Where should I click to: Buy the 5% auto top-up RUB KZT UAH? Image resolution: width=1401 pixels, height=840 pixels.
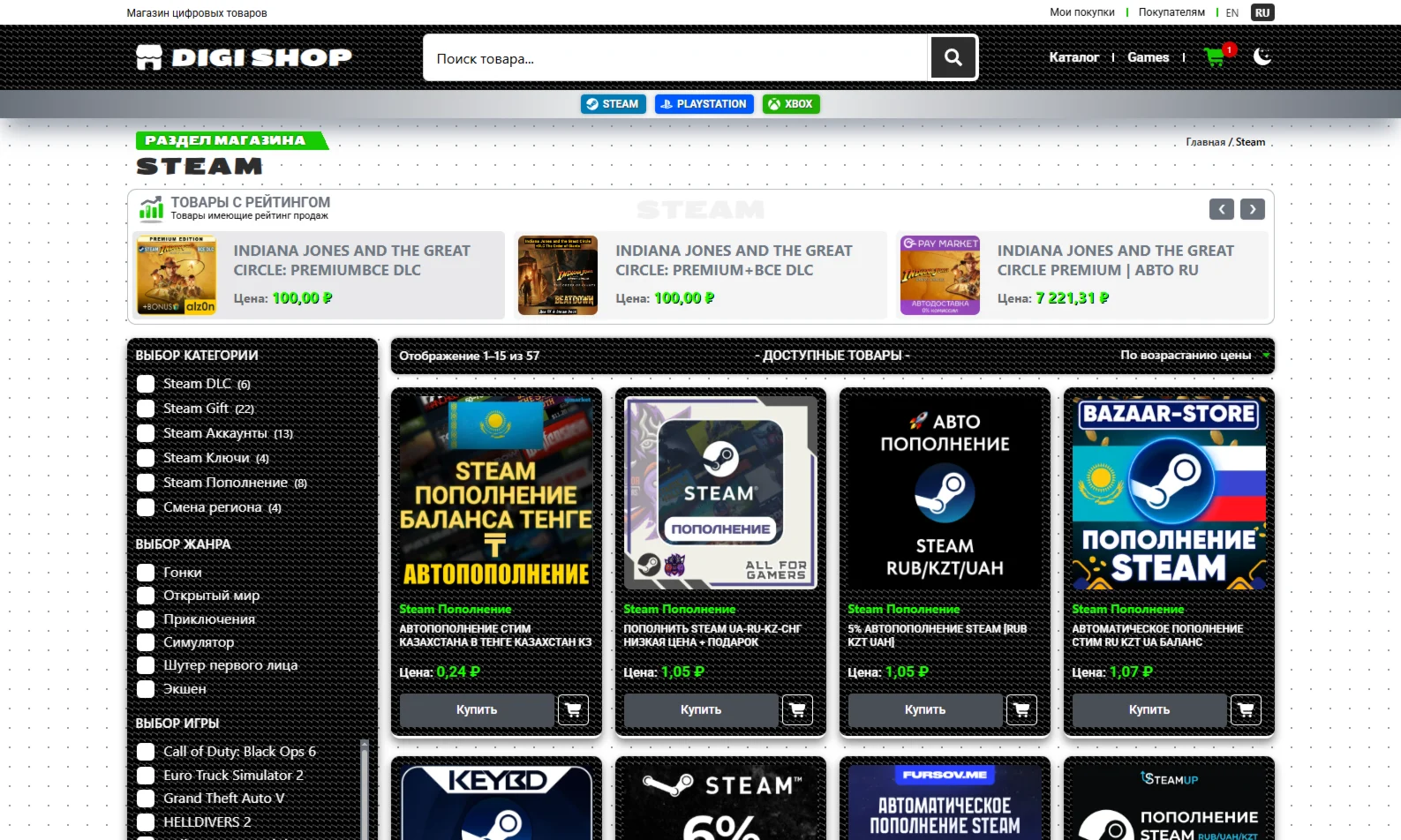click(x=925, y=709)
